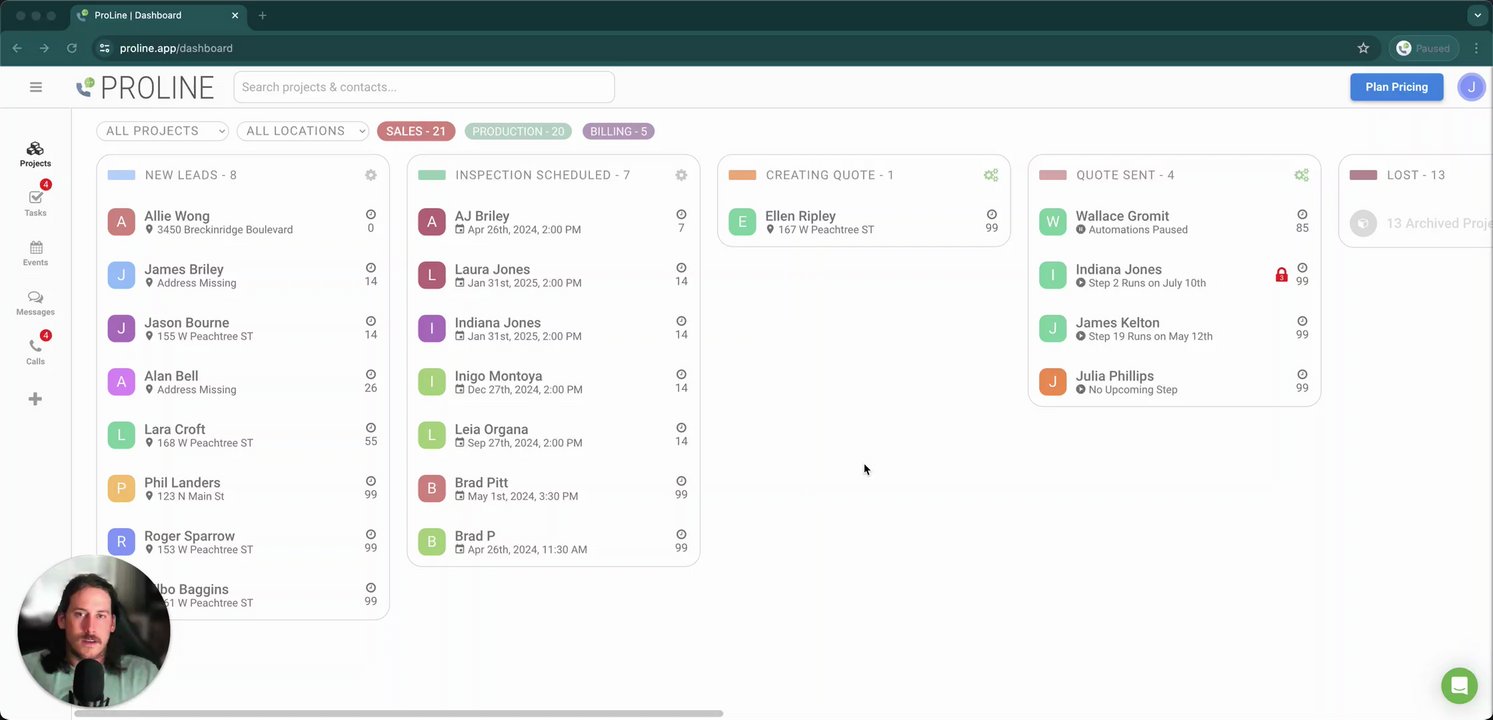Click the clock timer icon on AJ Briley
The width and height of the screenshot is (1493, 720).
681,215
